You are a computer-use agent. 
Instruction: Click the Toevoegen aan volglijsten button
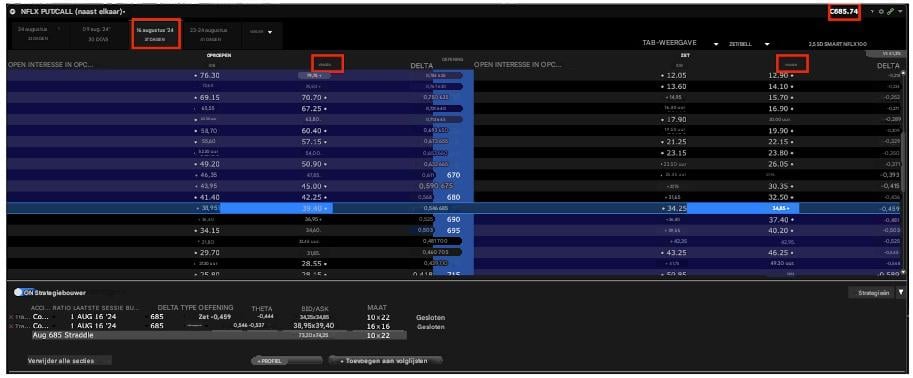386,361
